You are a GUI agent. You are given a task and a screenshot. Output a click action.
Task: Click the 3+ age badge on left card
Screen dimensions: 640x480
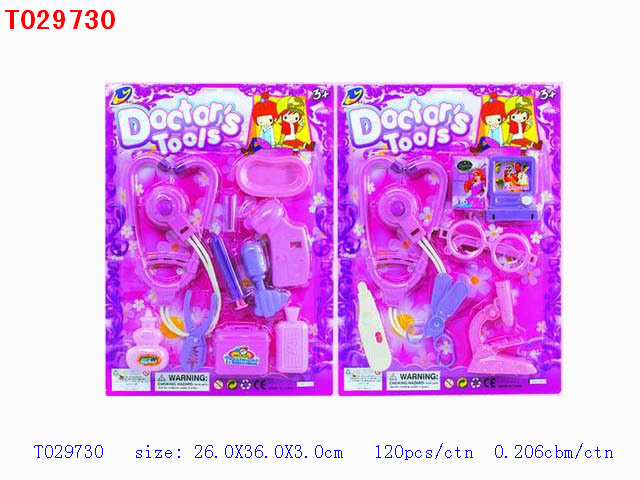click(x=320, y=94)
